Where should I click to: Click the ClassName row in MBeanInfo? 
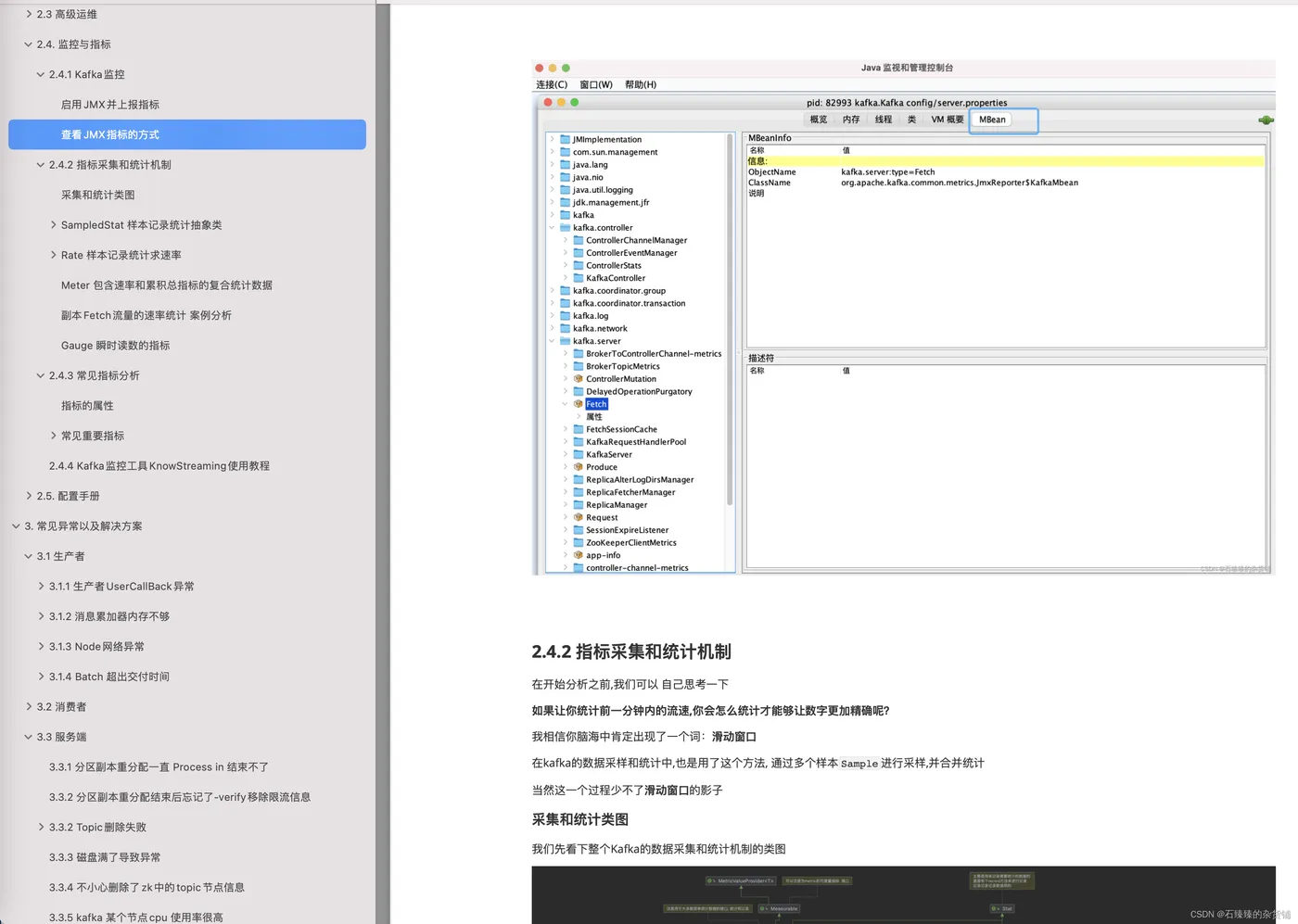click(1005, 183)
